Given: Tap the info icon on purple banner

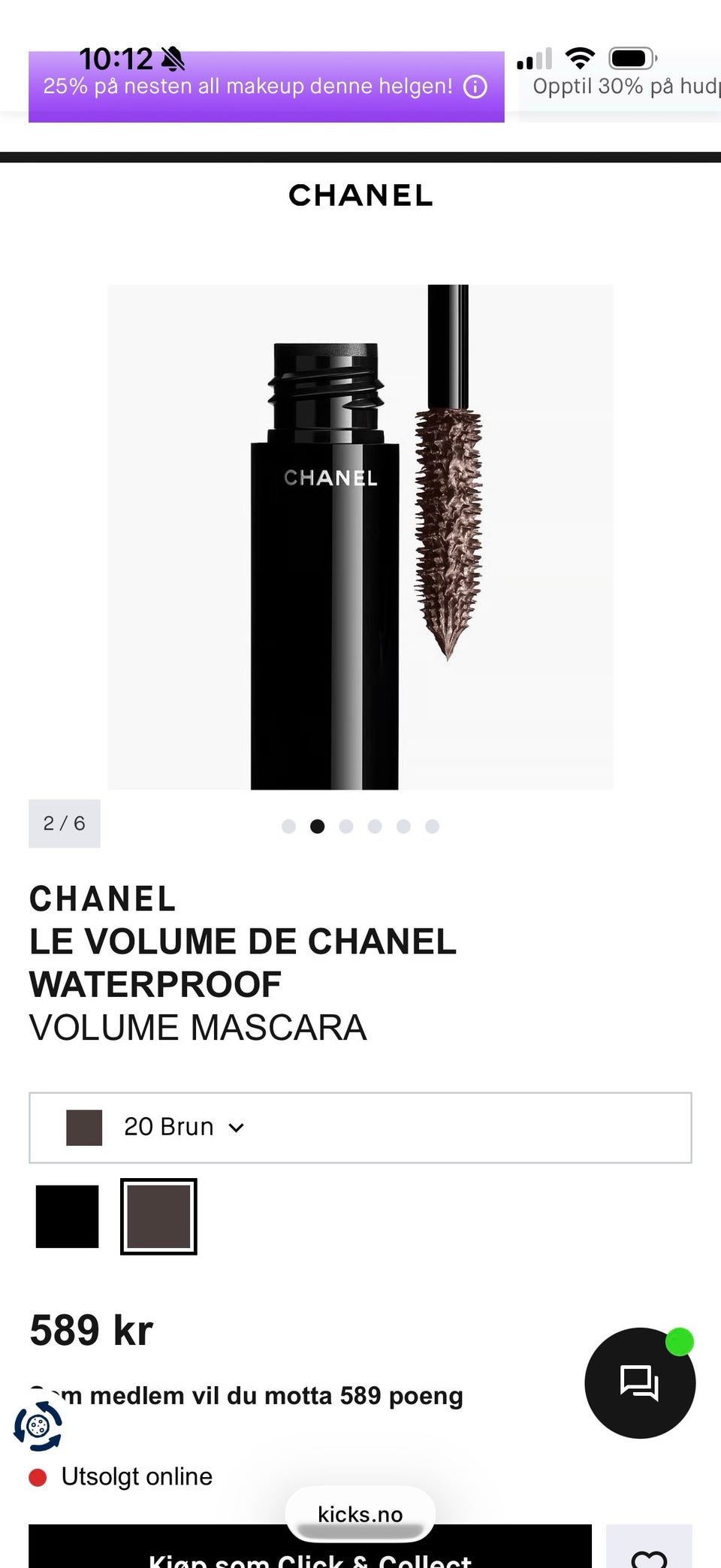Looking at the screenshot, I should click(475, 86).
